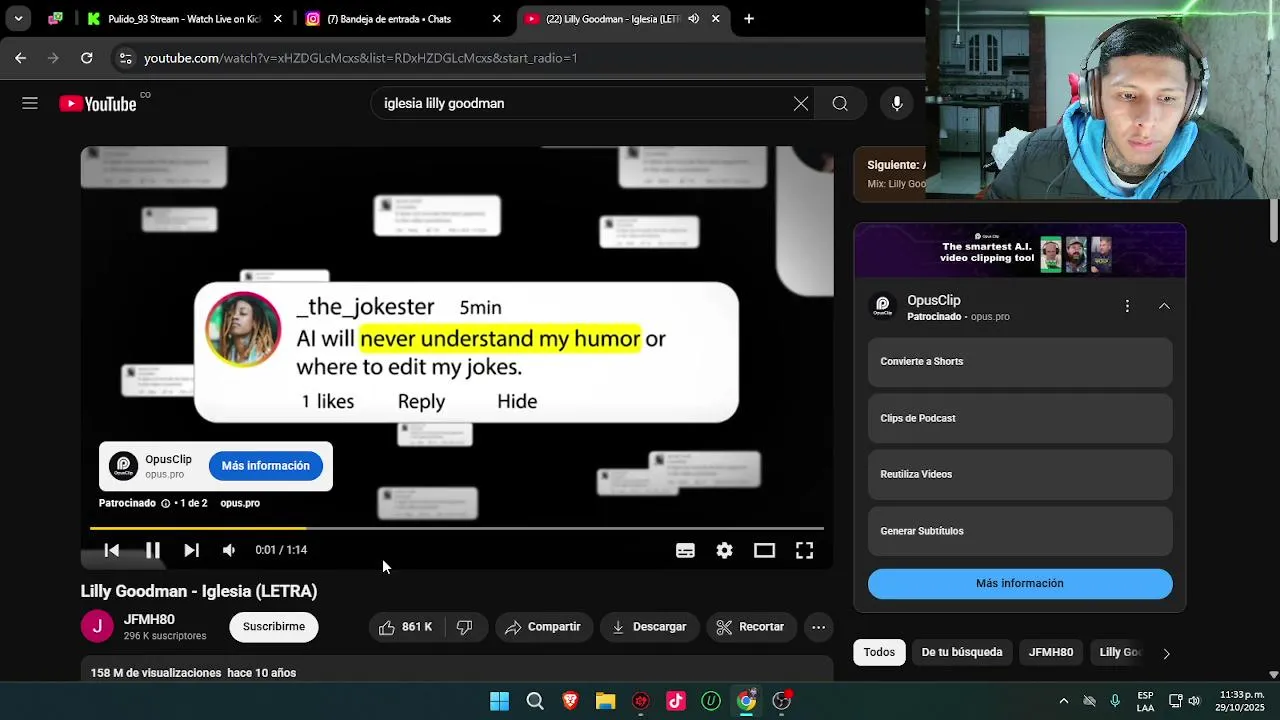The width and height of the screenshot is (1280, 720).
Task: Open a new browser tab
Action: pos(749,19)
